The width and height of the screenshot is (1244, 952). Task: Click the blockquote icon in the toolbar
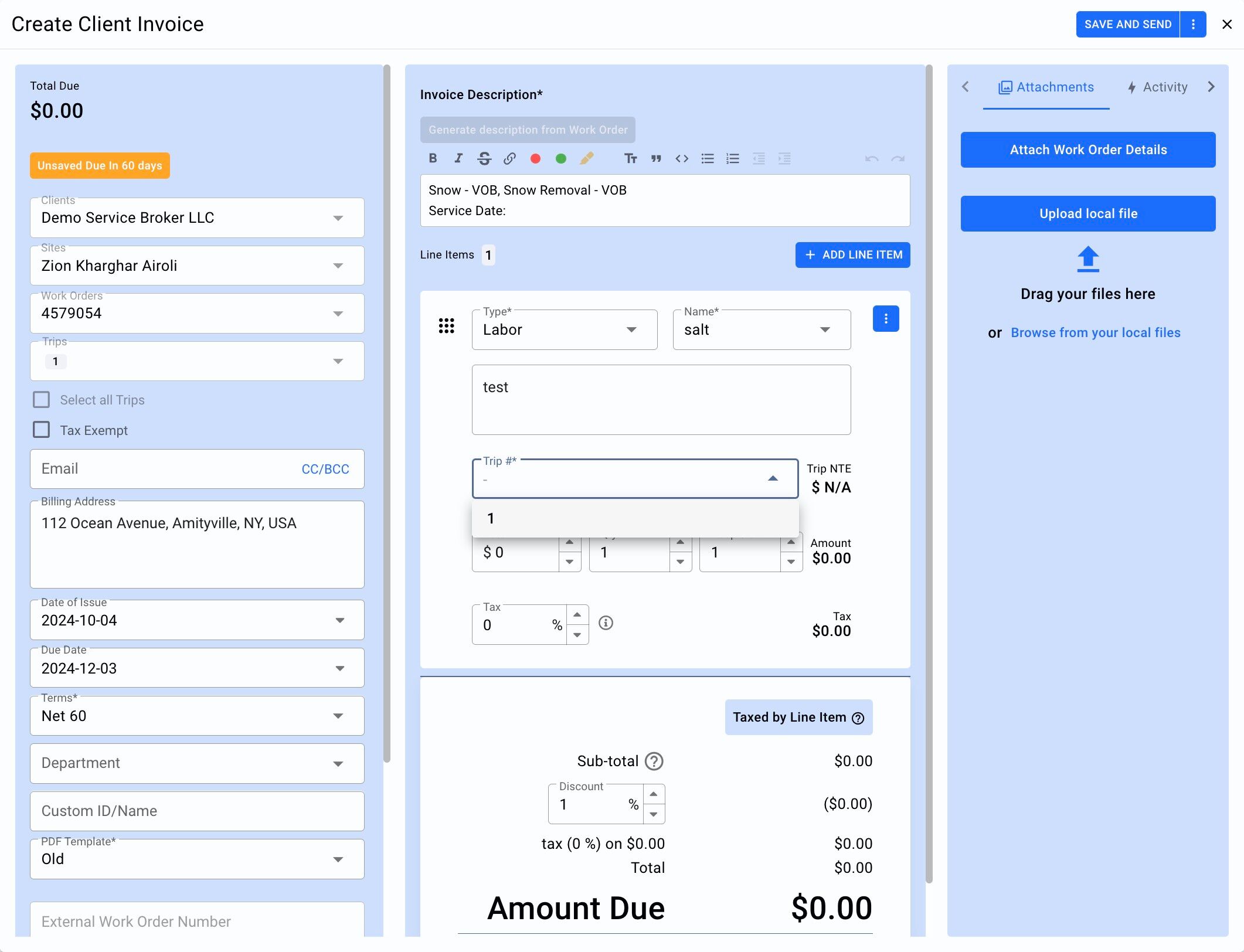(x=656, y=158)
